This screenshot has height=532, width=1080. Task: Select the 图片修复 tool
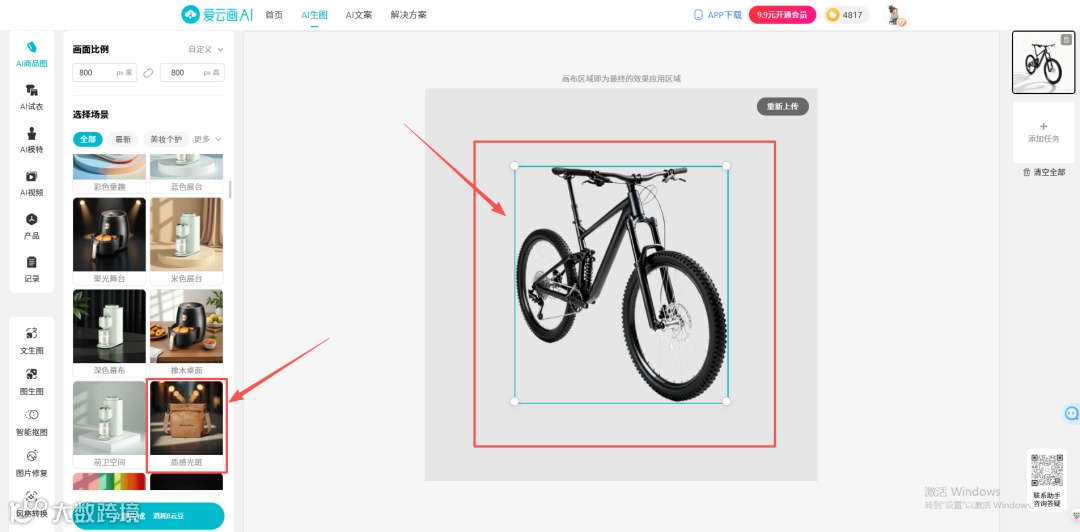click(x=32, y=463)
